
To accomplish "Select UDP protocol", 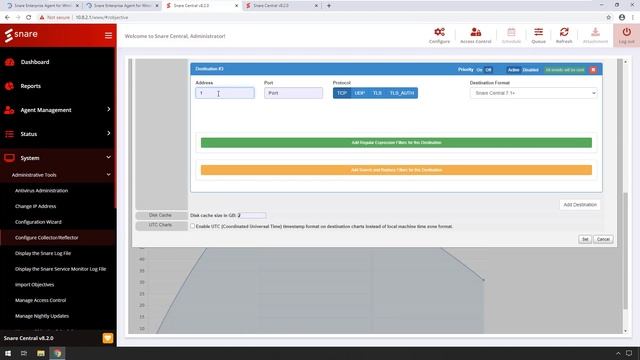I will pyautogui.click(x=360, y=93).
